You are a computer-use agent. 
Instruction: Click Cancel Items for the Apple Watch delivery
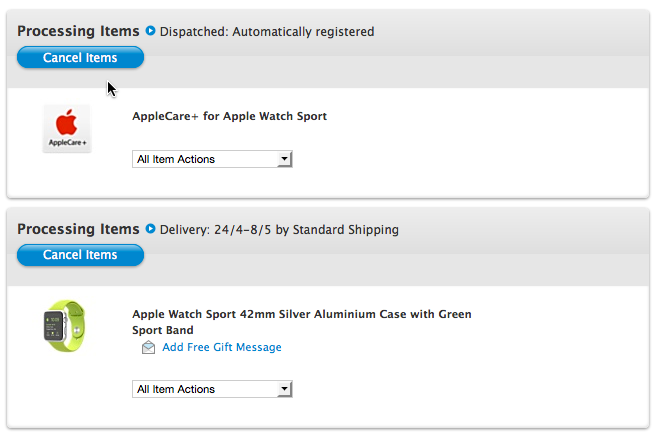[x=80, y=255]
